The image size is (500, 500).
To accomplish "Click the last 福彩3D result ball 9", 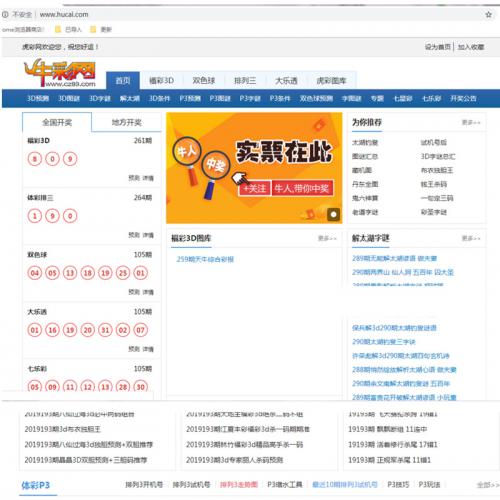I will [x=70, y=159].
